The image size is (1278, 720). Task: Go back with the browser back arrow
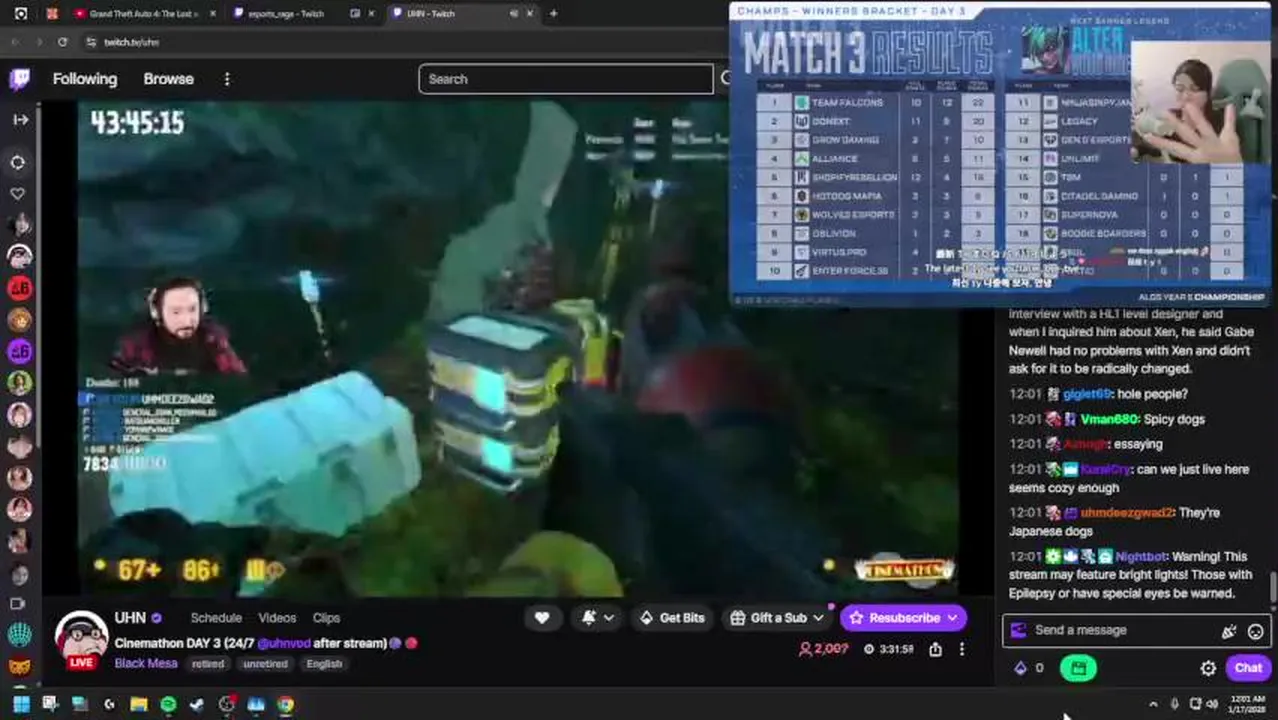(14, 42)
